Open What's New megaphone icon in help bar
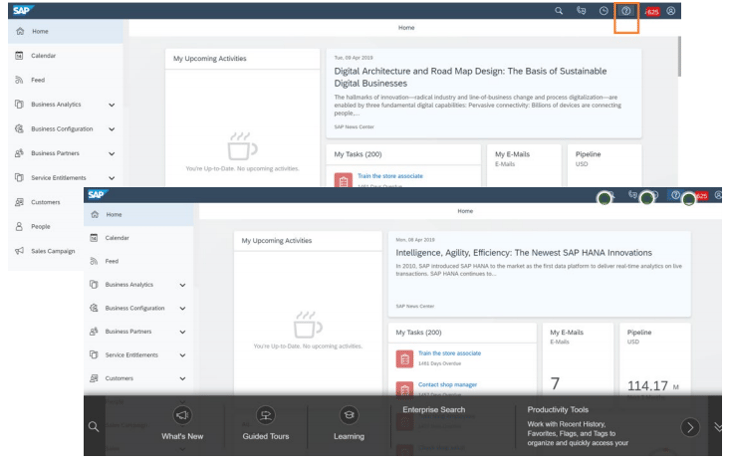This screenshot has height=464, width=730. [182, 415]
